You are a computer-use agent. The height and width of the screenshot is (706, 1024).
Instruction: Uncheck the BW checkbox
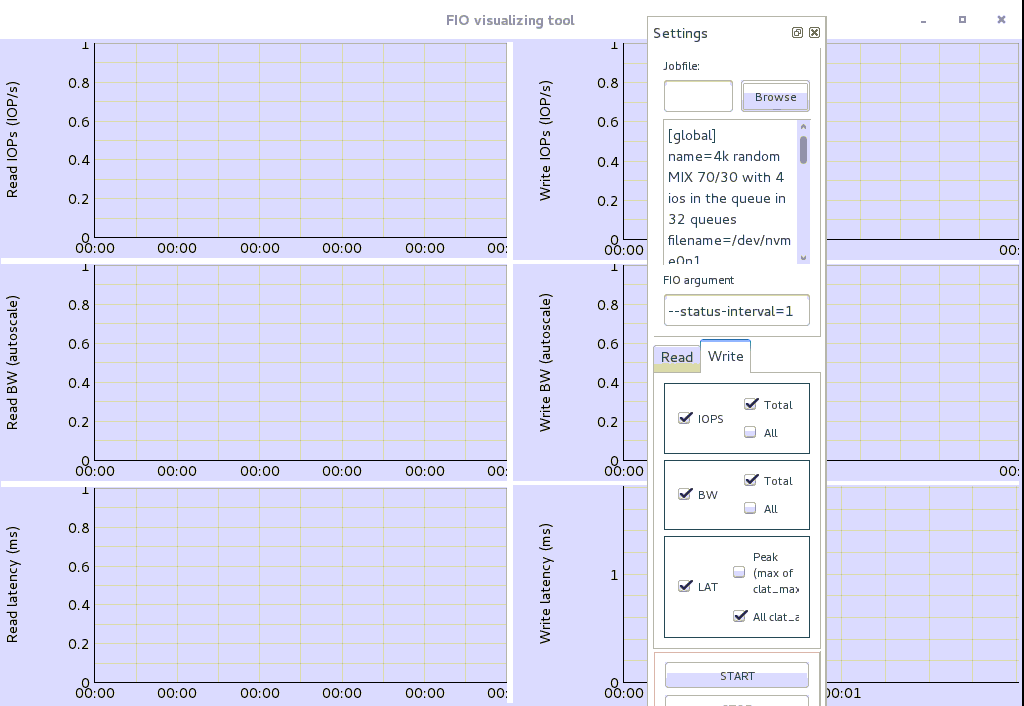coord(686,494)
